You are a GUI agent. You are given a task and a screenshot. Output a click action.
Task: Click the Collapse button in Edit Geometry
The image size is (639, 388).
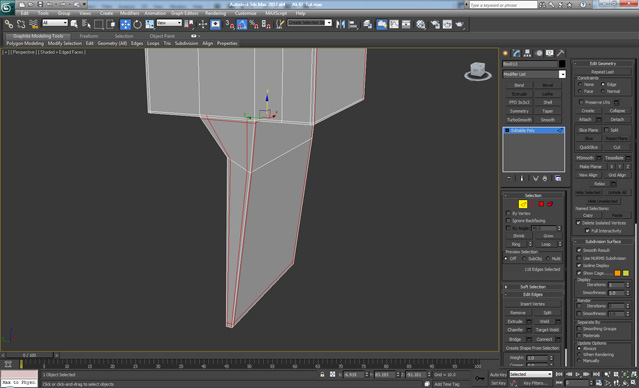coord(617,111)
